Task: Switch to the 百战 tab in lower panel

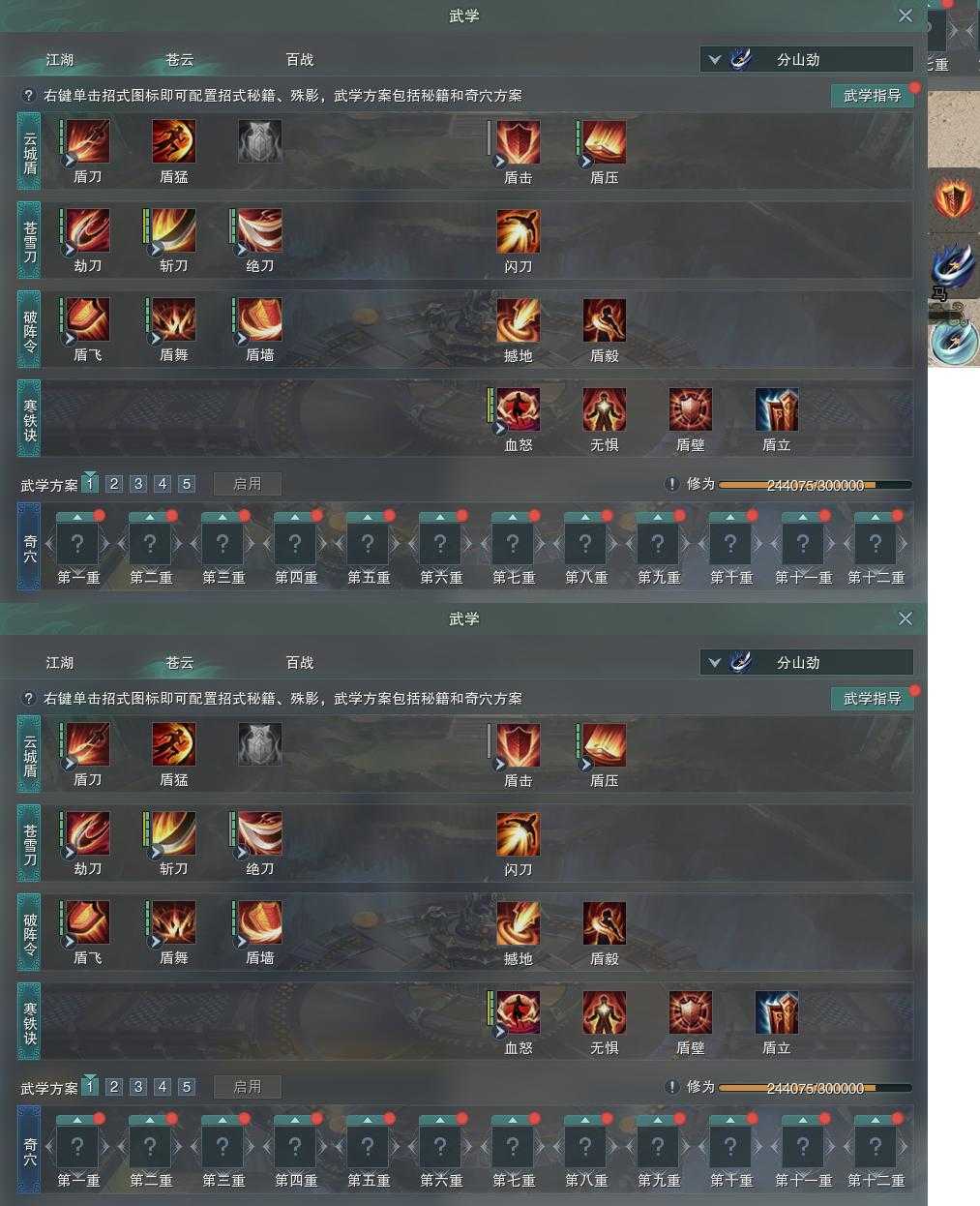Action: [300, 662]
